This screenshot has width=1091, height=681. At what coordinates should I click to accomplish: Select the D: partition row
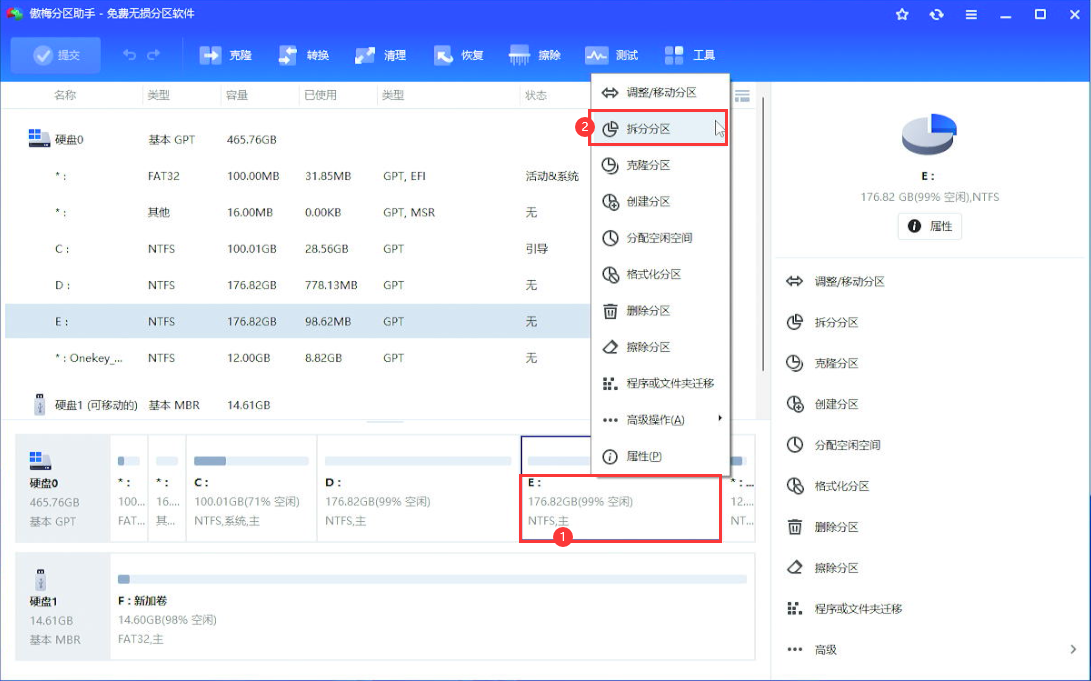point(297,285)
